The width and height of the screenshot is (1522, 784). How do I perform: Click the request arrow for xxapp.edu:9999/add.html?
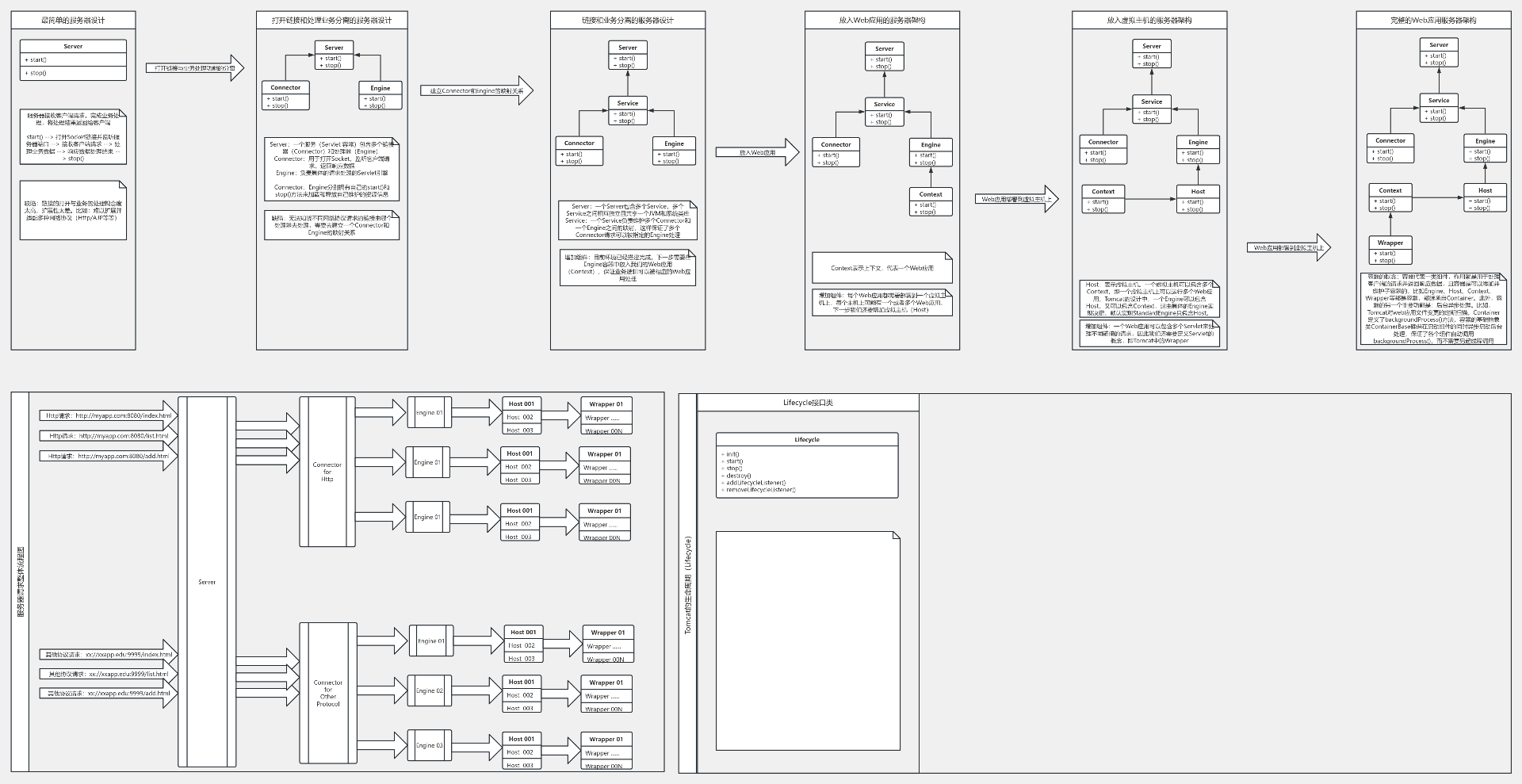pos(109,693)
